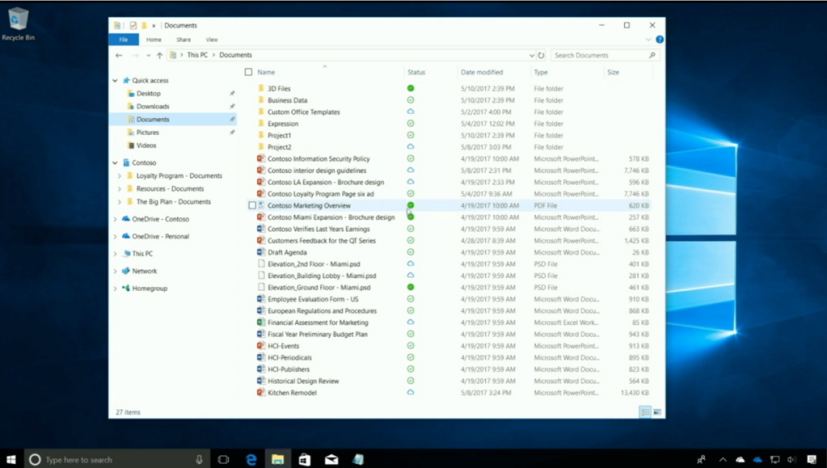Expand The Big Plan - Documents node
Screen dimensions: 827x468
(x=119, y=202)
